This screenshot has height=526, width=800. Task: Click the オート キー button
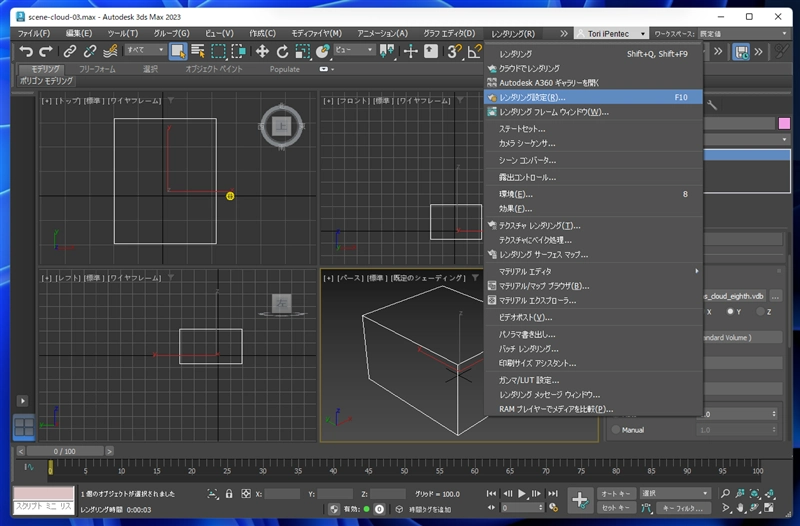pos(617,494)
